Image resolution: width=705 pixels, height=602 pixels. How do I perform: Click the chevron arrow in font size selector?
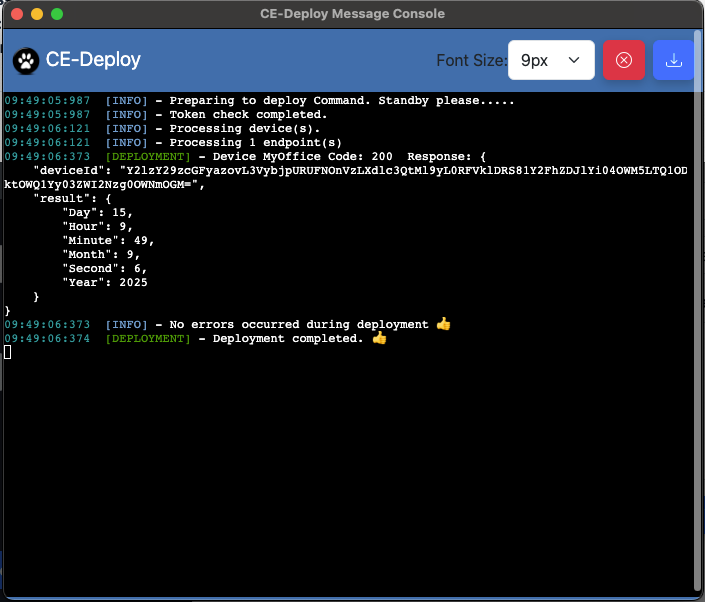[574, 60]
